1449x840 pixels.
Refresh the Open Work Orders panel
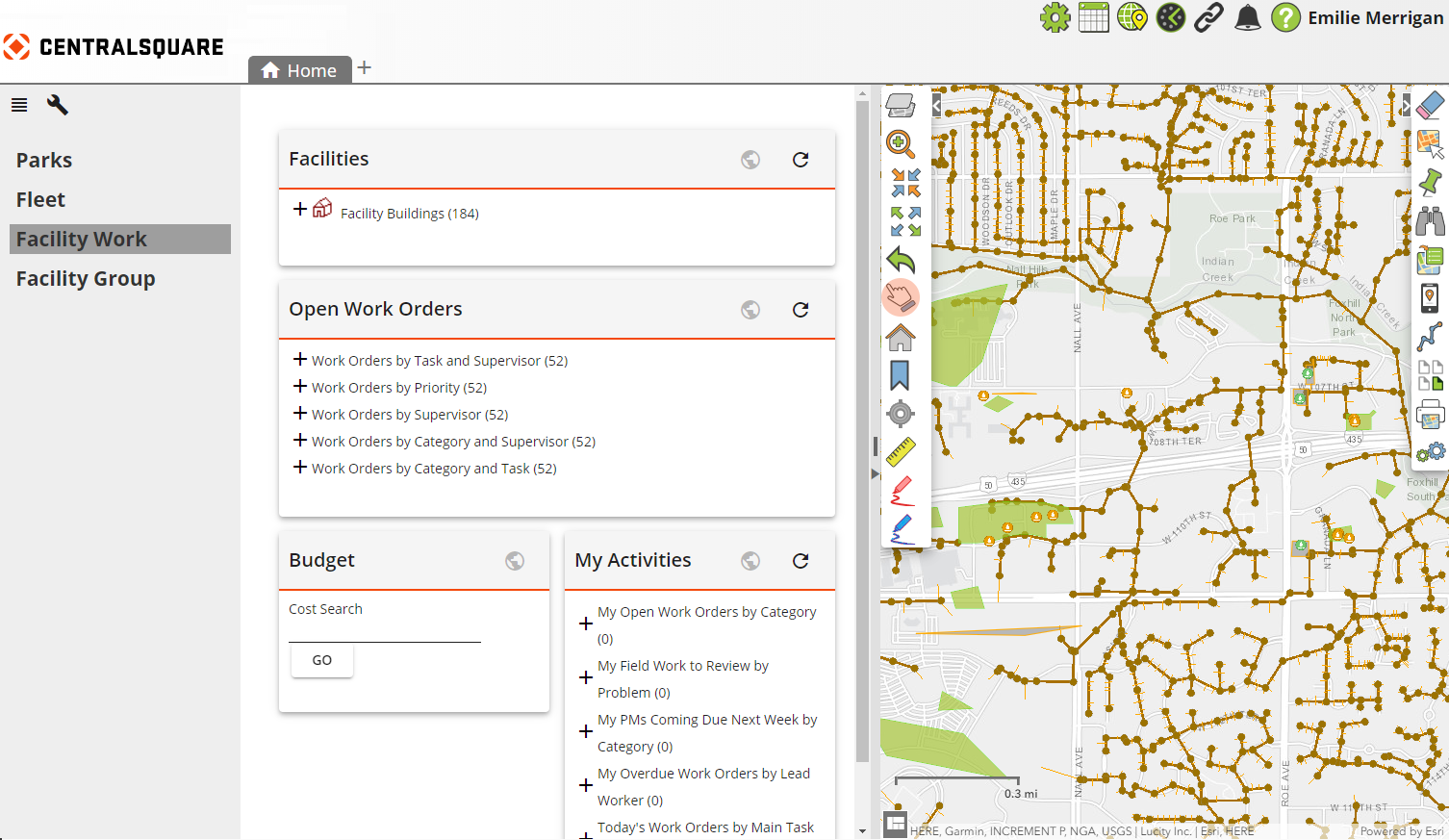[x=801, y=310]
